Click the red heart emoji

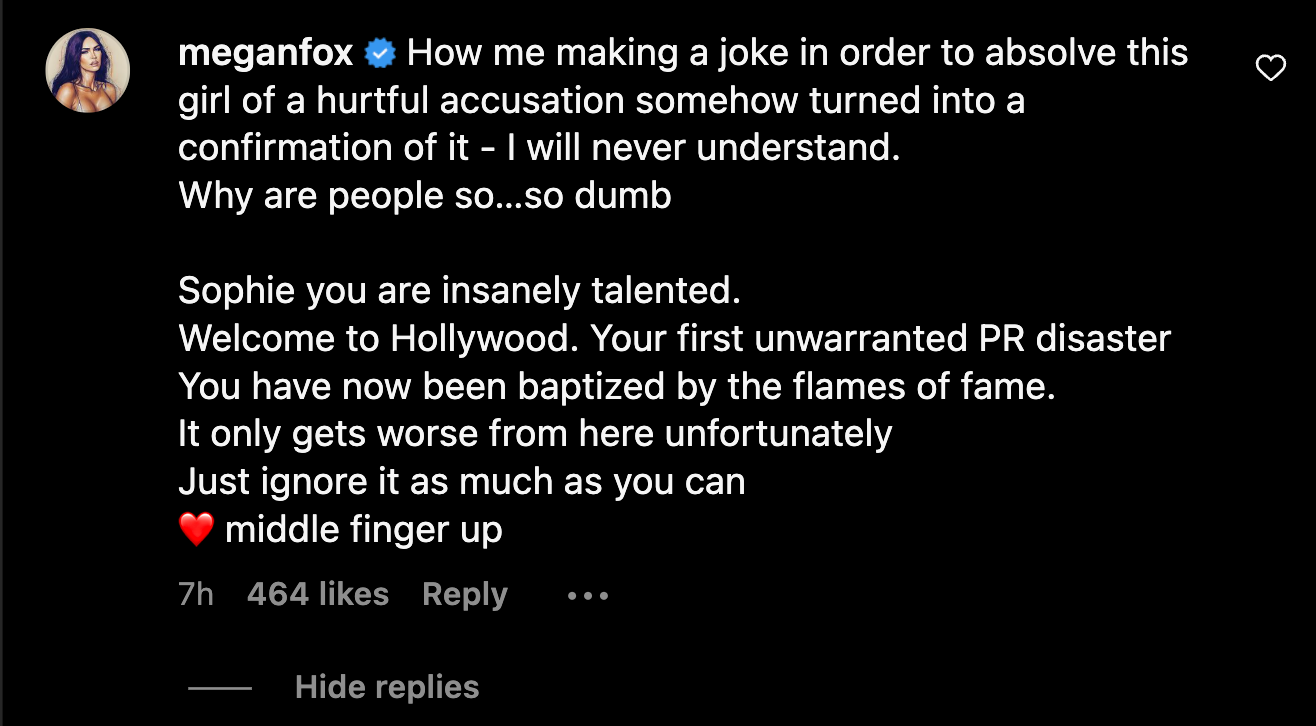pos(197,530)
